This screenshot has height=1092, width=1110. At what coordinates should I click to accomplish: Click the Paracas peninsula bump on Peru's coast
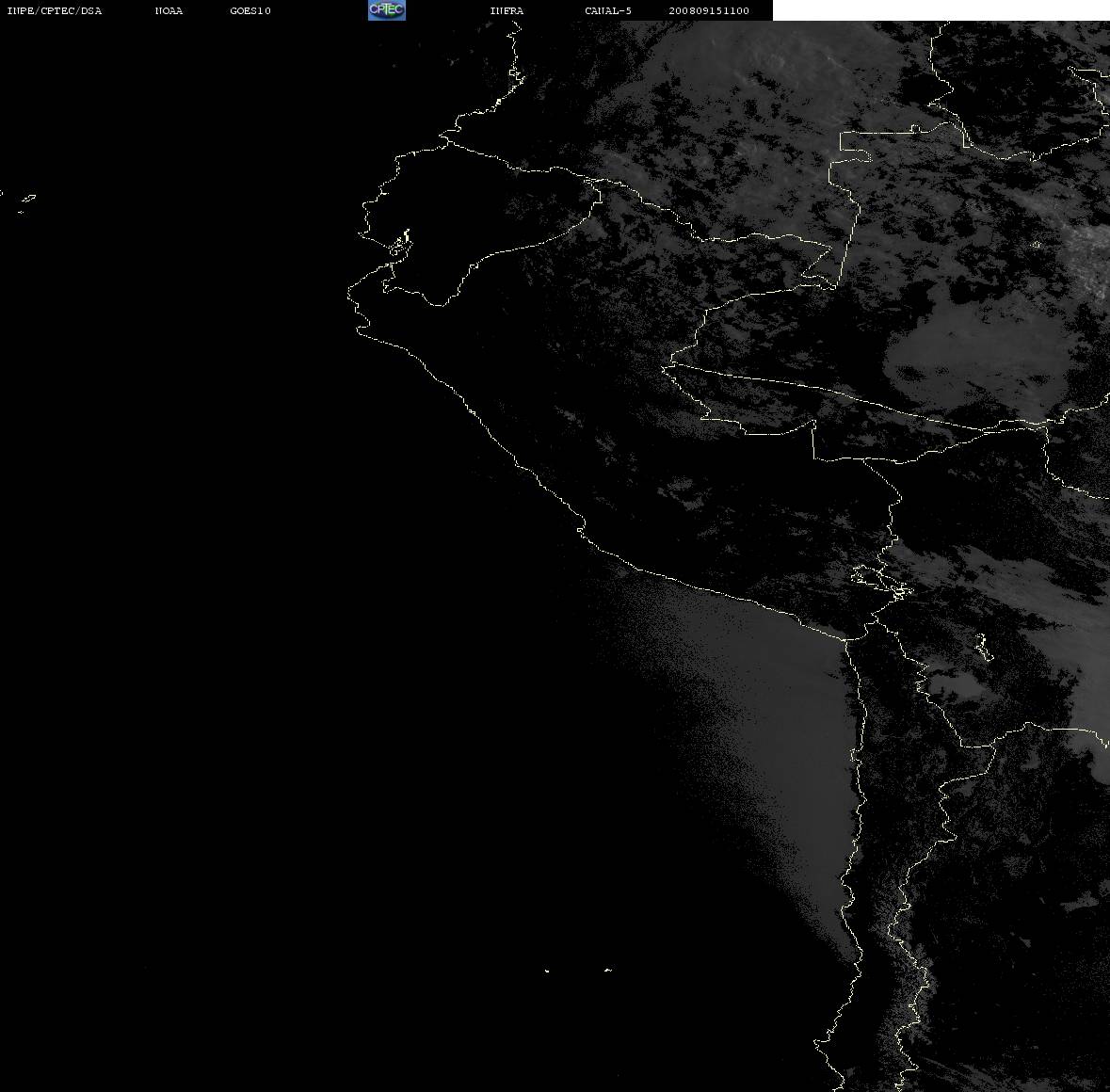coord(581,527)
